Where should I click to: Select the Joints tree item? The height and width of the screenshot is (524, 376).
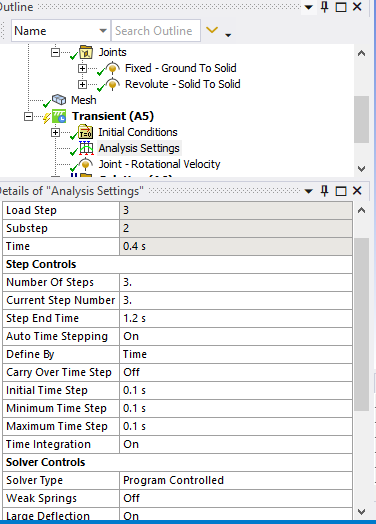[x=112, y=52]
